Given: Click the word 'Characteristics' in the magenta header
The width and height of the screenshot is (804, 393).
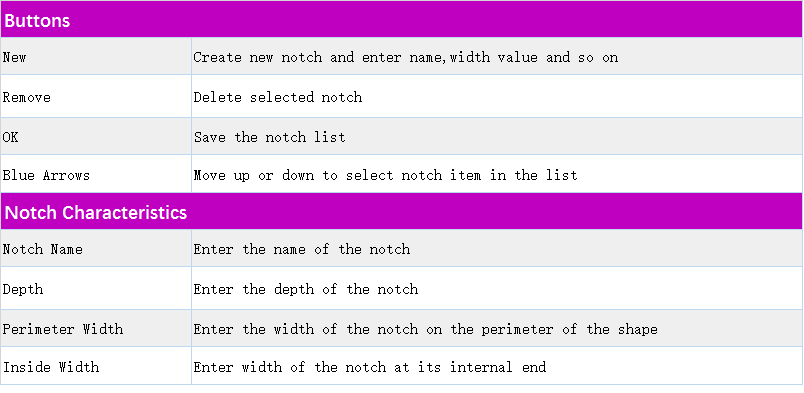Looking at the screenshot, I should 125,212.
